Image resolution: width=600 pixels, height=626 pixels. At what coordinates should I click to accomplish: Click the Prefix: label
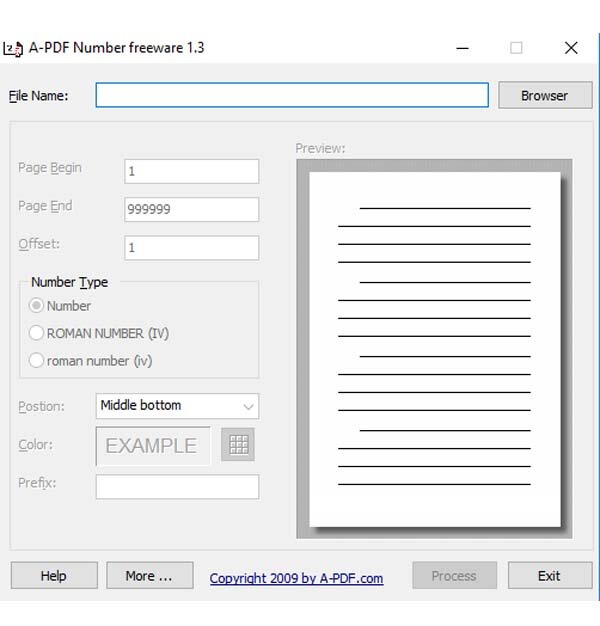[x=37, y=483]
